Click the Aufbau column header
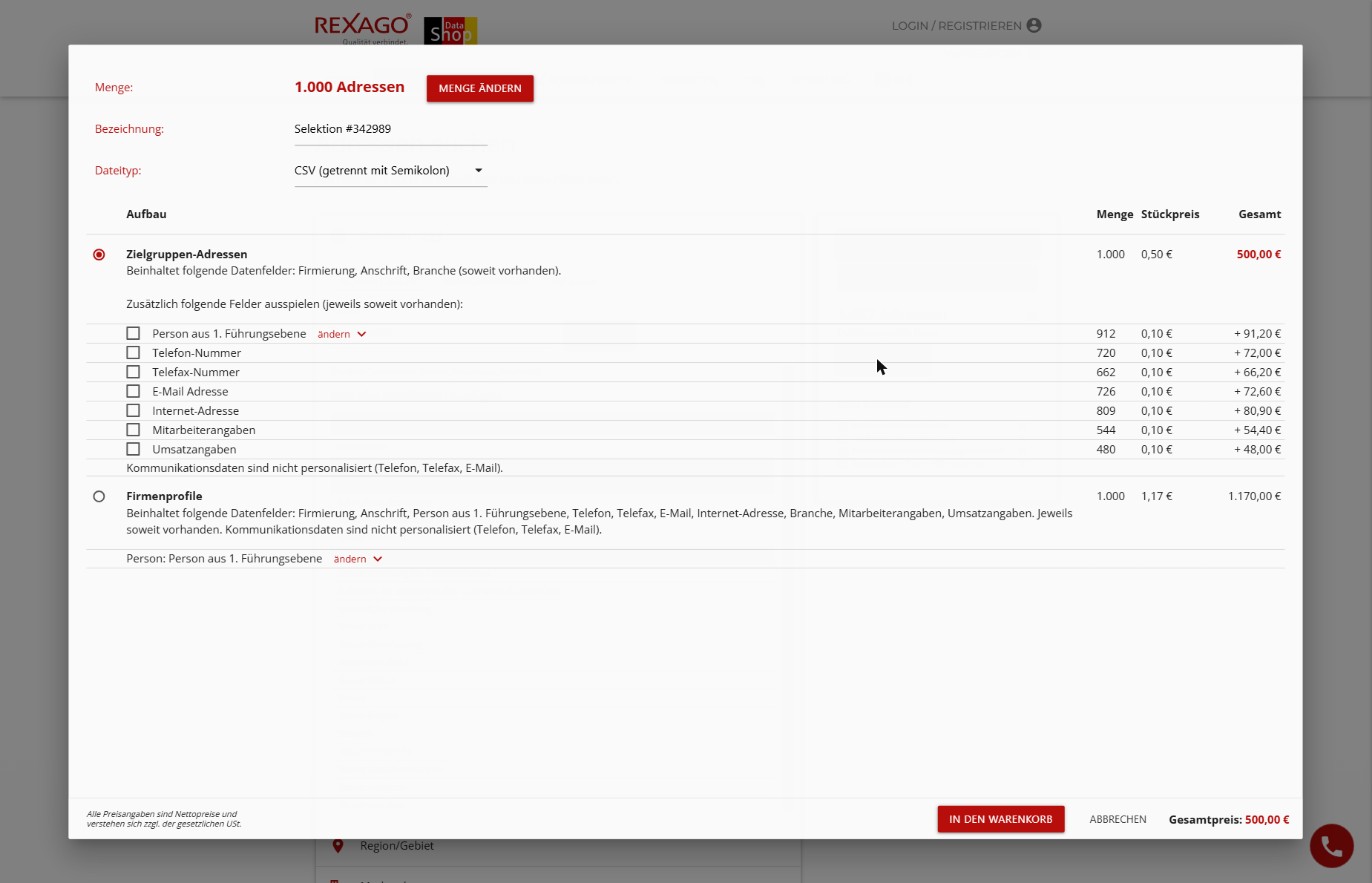This screenshot has width=1372, height=883. (146, 214)
